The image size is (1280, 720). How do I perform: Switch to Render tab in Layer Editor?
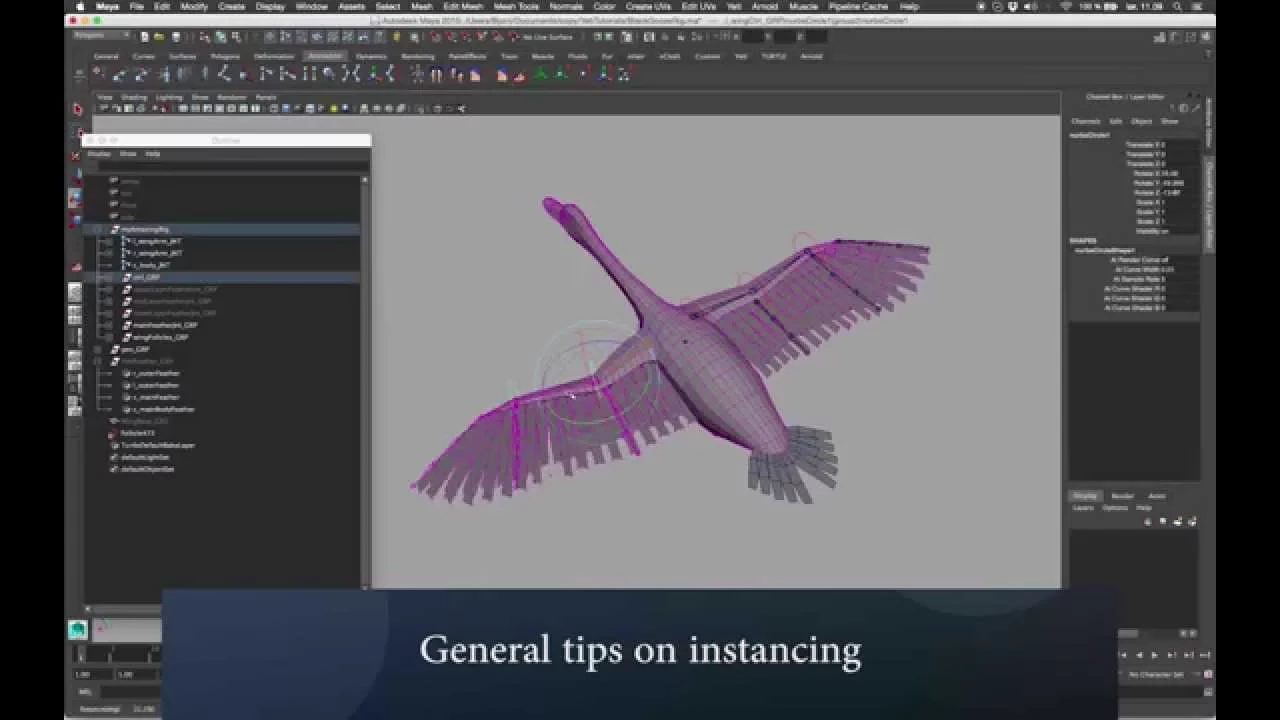[1122, 496]
